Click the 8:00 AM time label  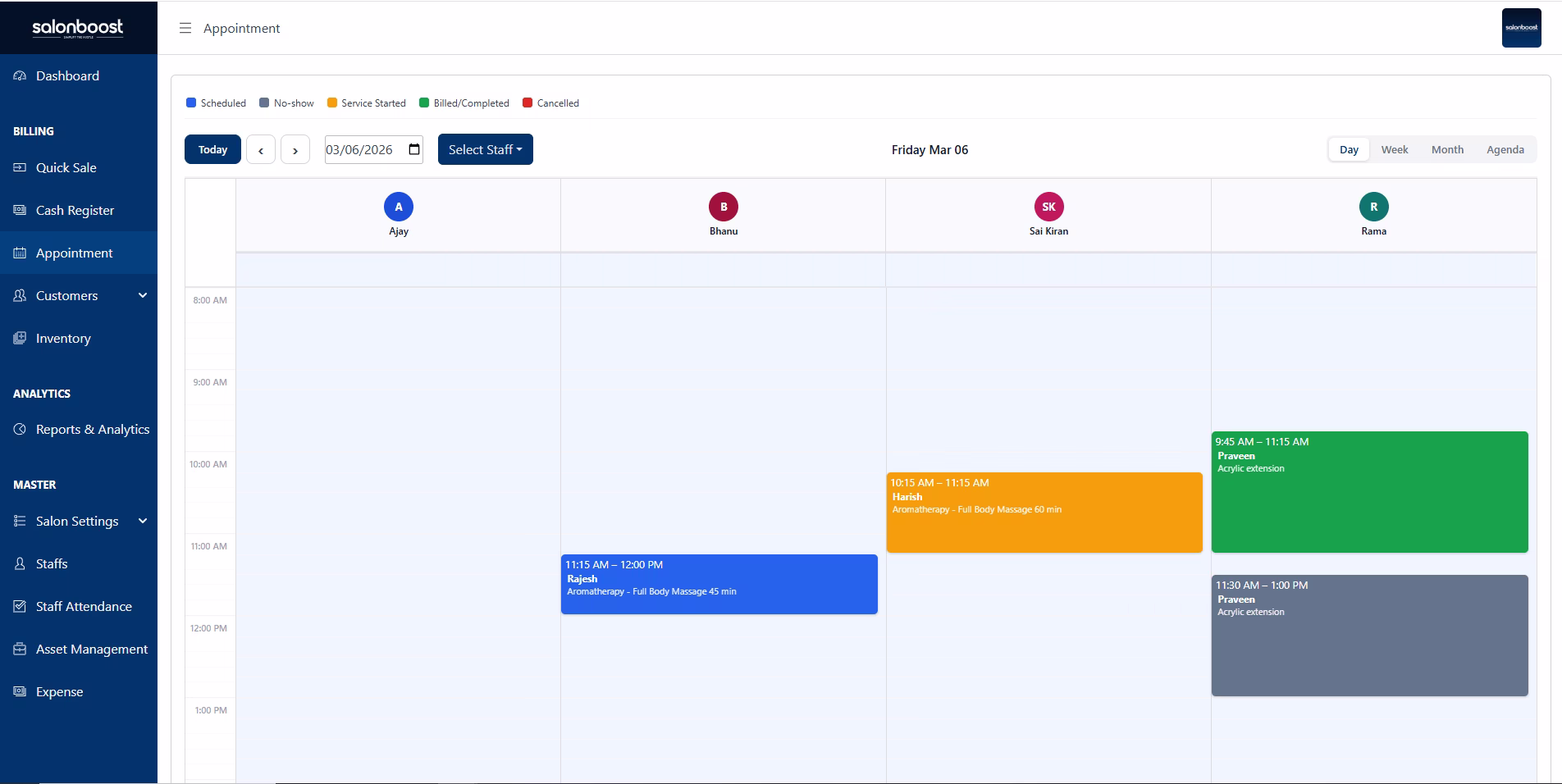tap(210, 300)
